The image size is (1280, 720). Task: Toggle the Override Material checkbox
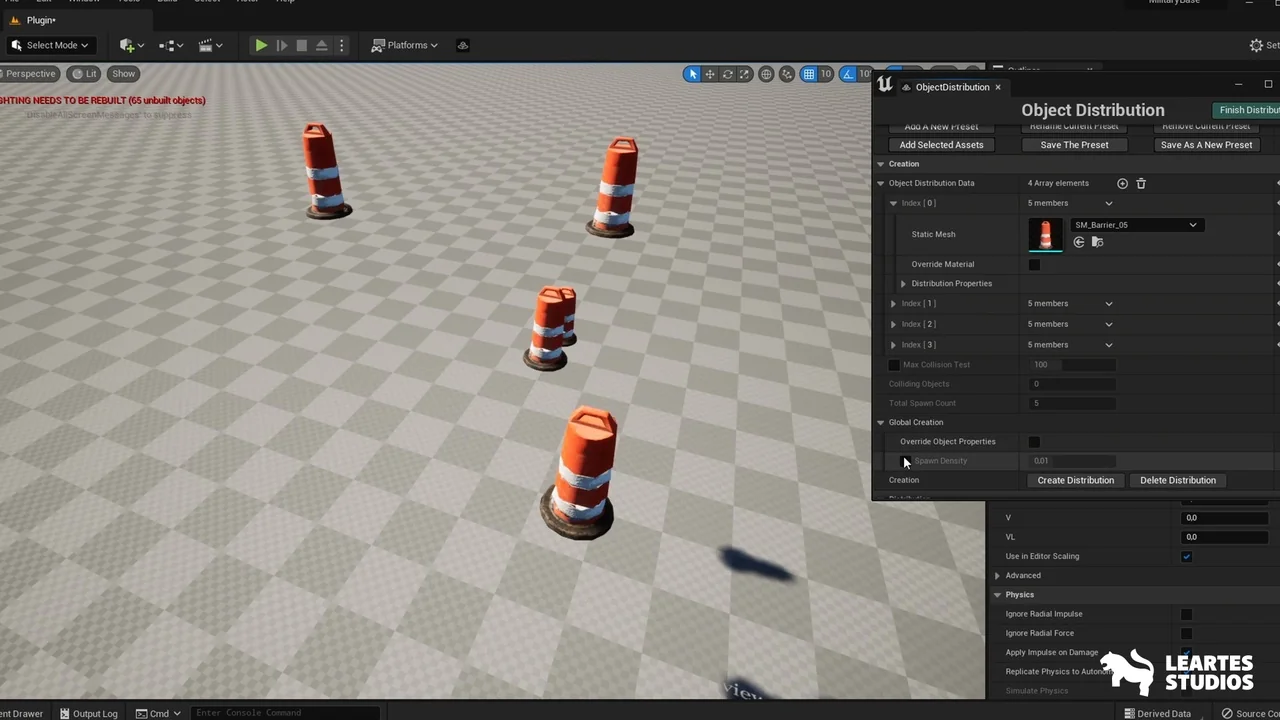1034,265
